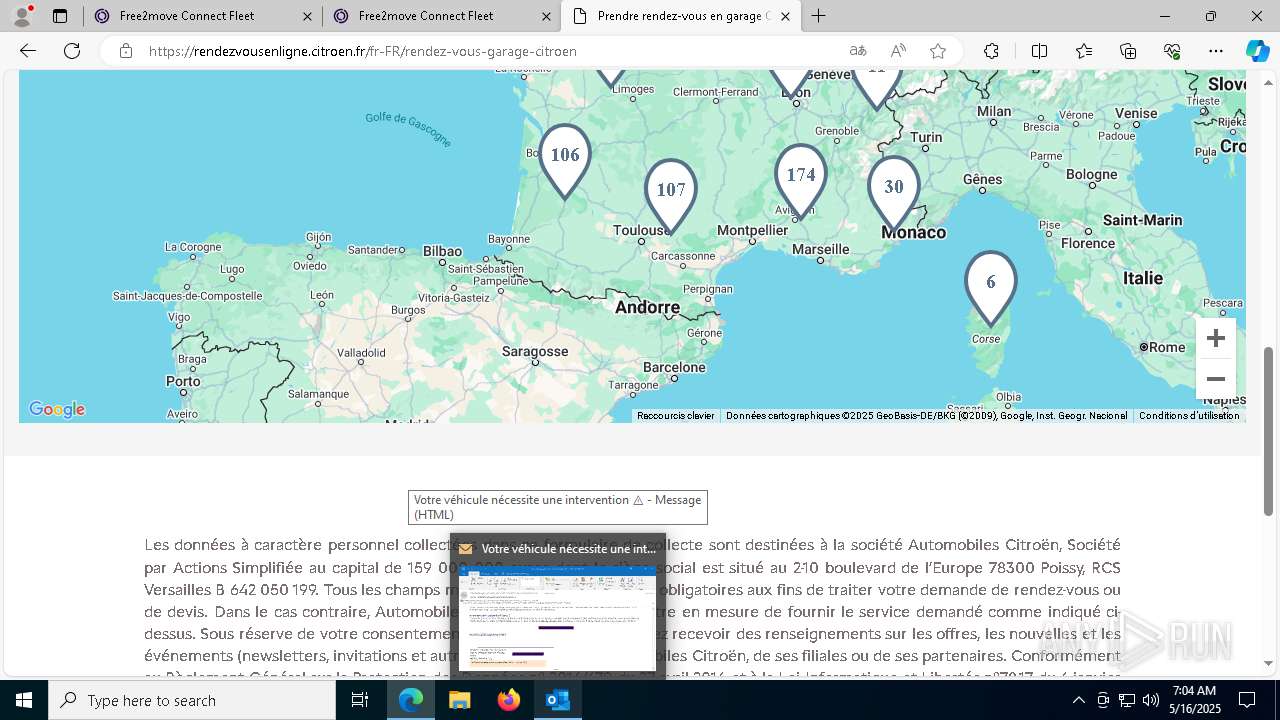This screenshot has width=1280, height=720.
Task: Click the translate page icon
Action: [858, 51]
